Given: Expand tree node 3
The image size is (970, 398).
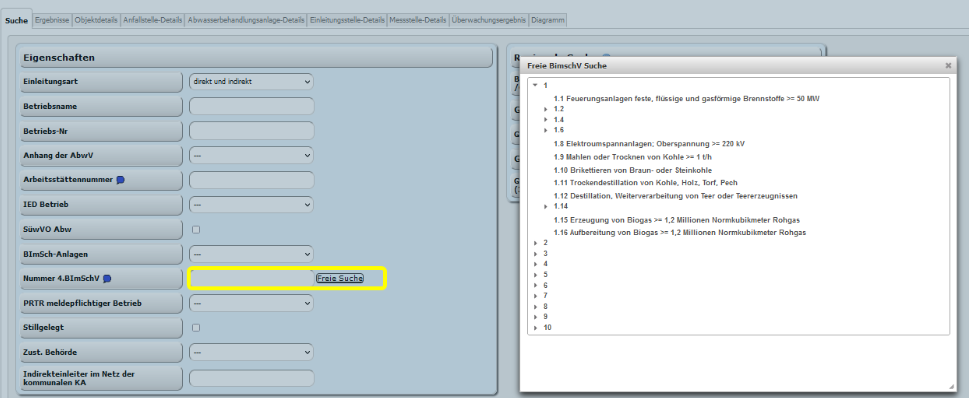Looking at the screenshot, I should (535, 254).
